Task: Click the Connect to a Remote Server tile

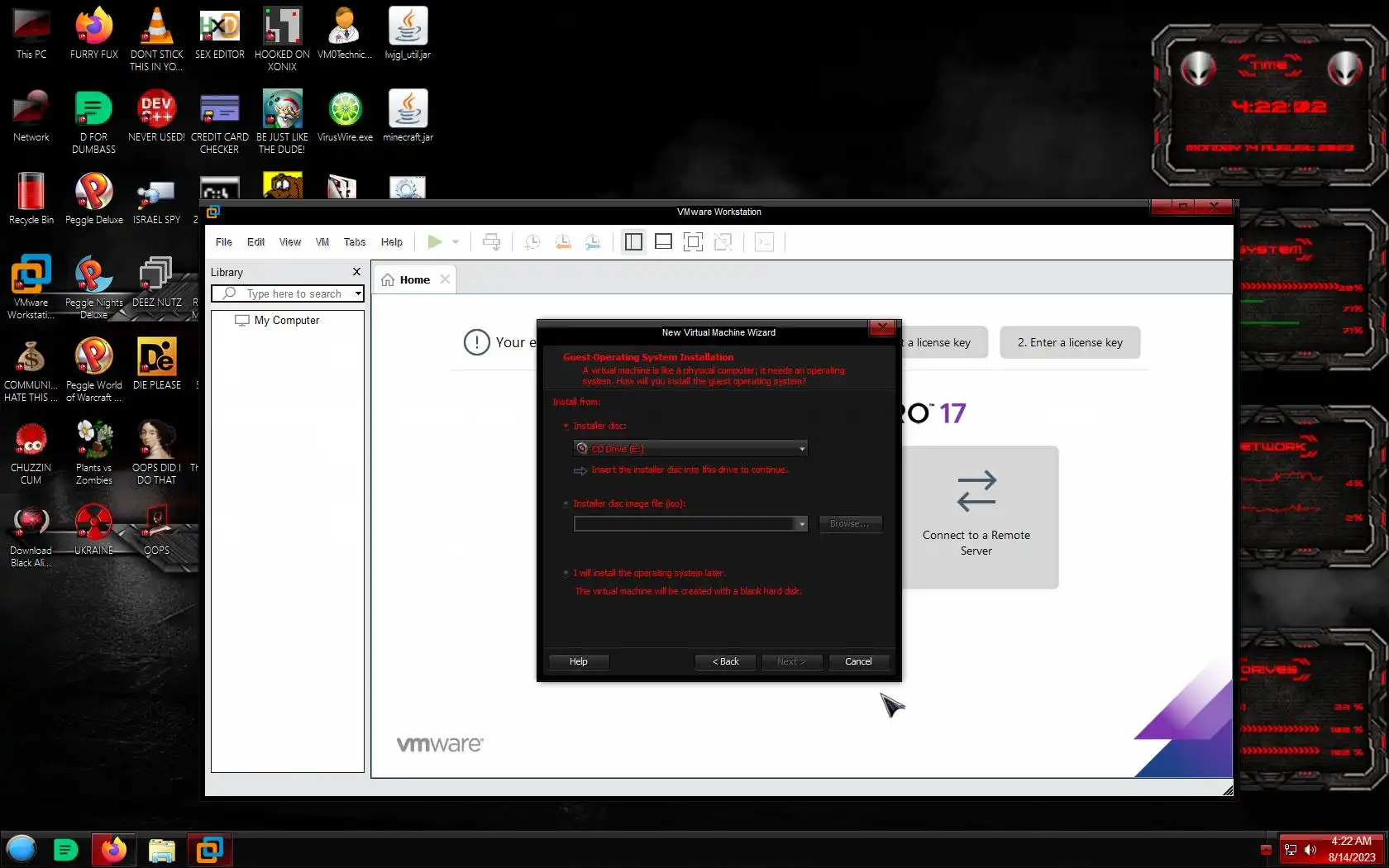Action: [976, 517]
